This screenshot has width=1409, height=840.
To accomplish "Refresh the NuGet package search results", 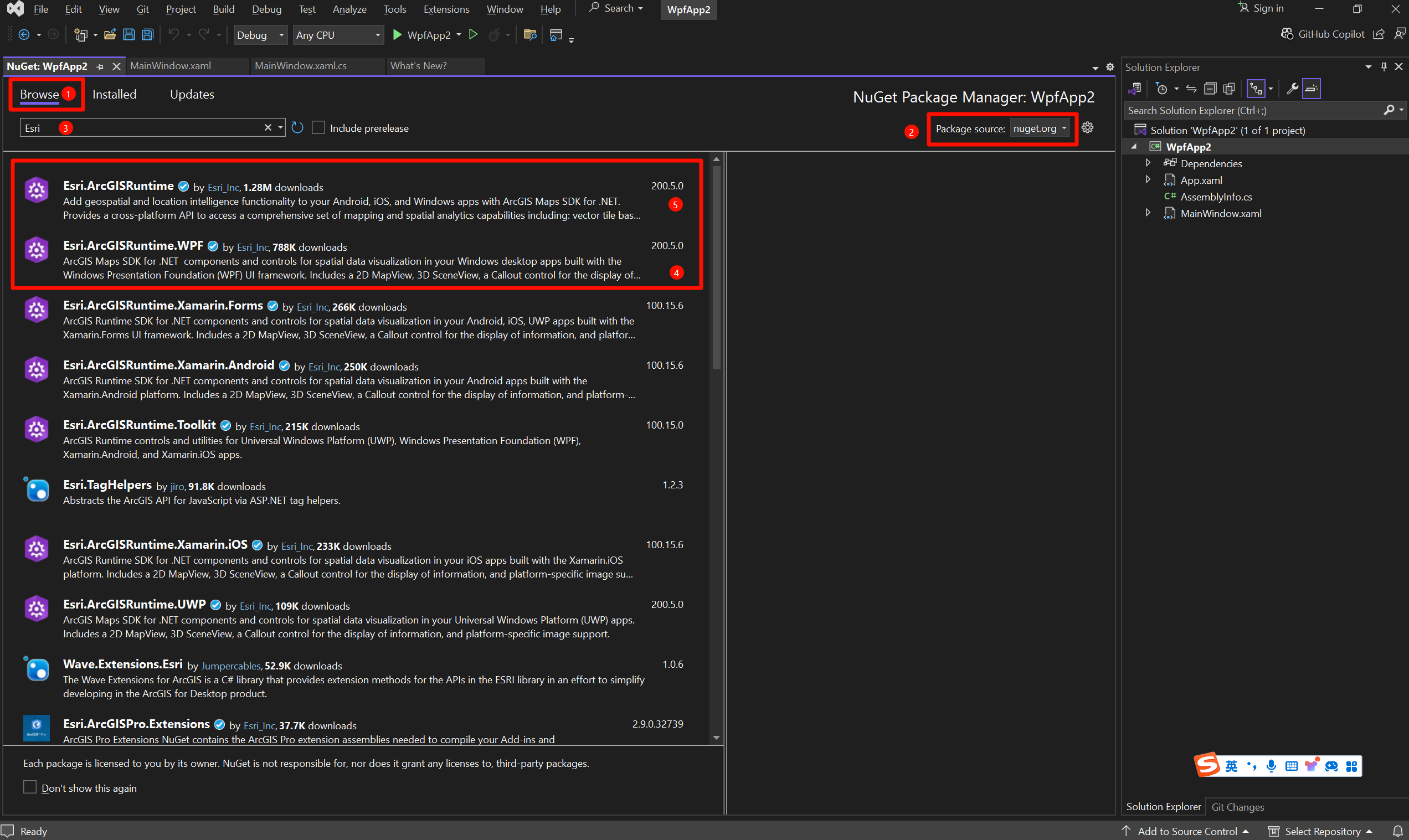I will click(x=297, y=127).
